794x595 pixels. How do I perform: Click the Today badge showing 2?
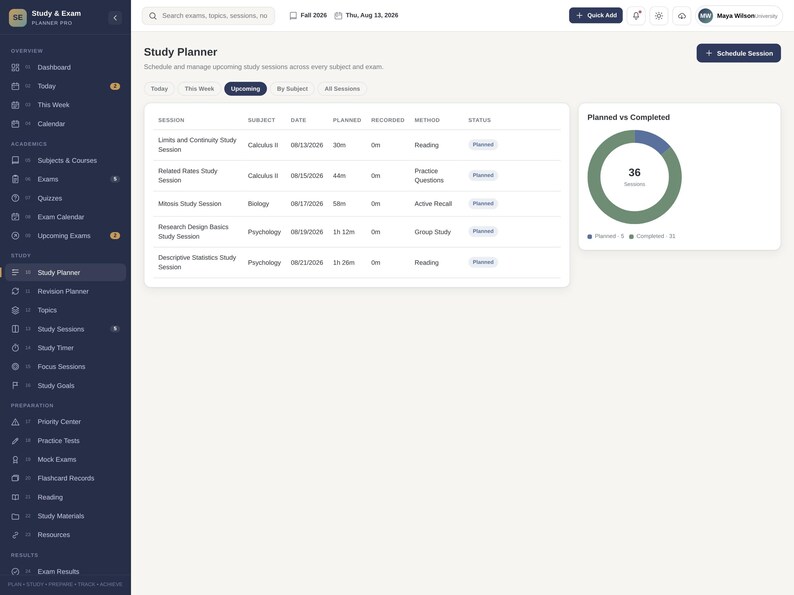(x=115, y=86)
